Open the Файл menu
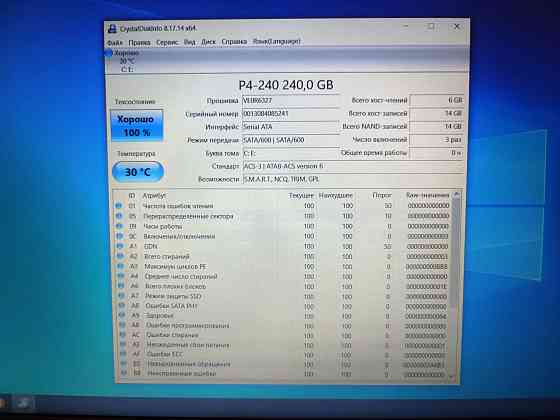The width and height of the screenshot is (560, 420). 115,42
